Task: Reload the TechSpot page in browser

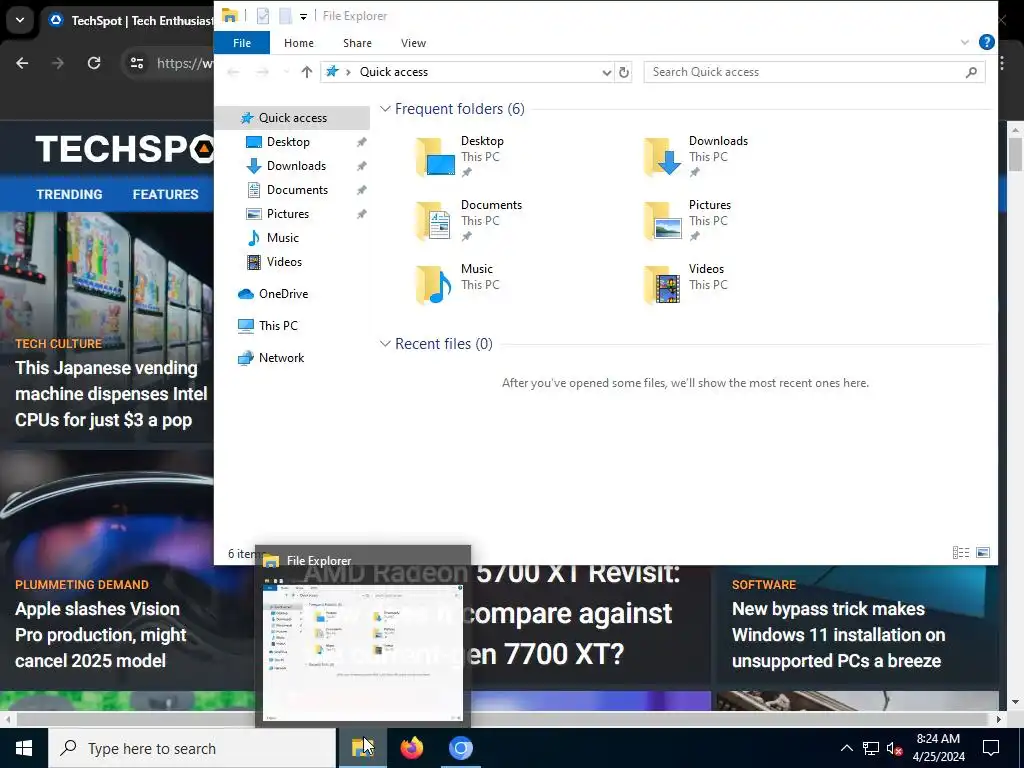Action: point(94,63)
